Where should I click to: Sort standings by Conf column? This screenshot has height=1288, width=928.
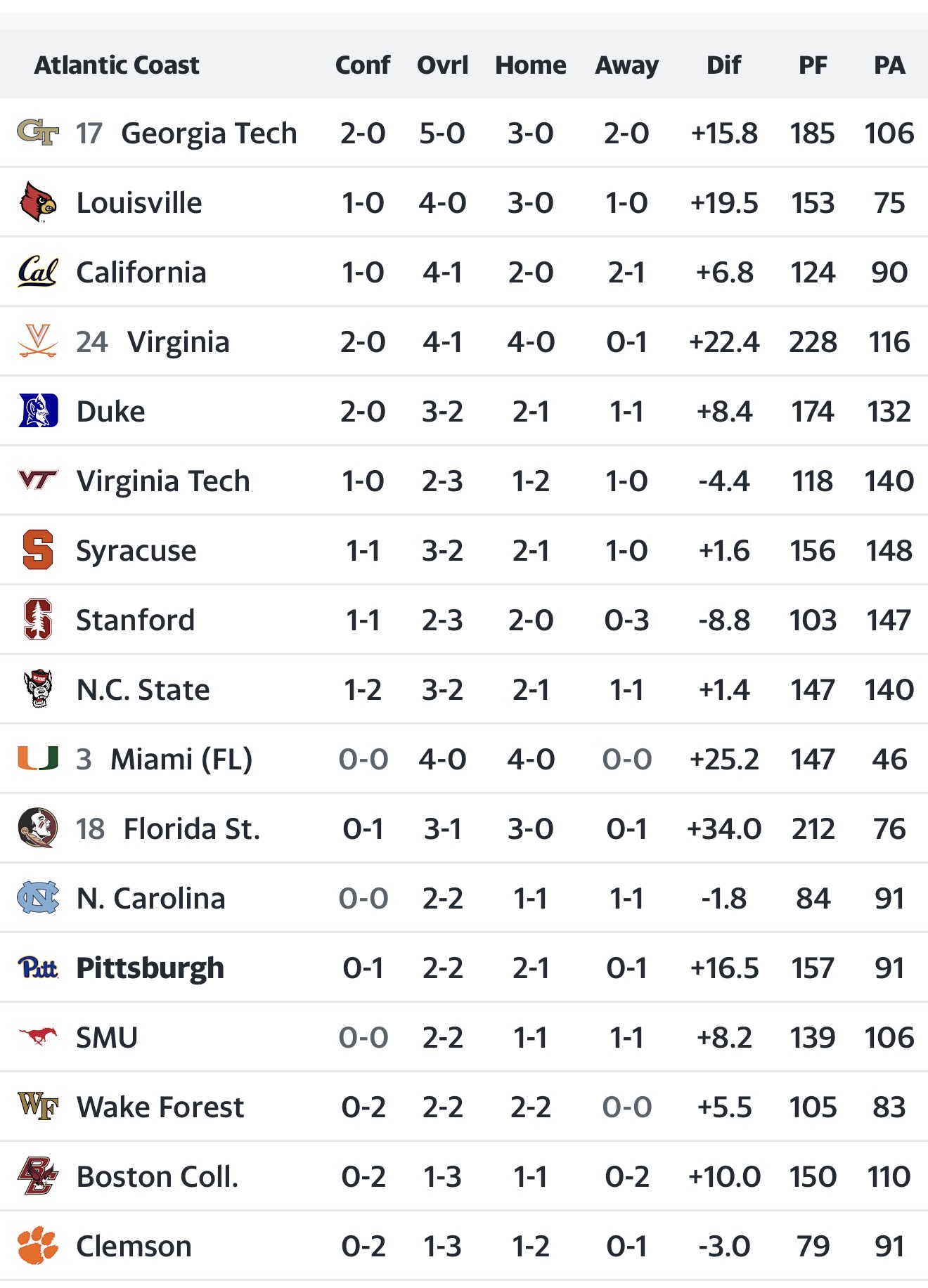(363, 65)
